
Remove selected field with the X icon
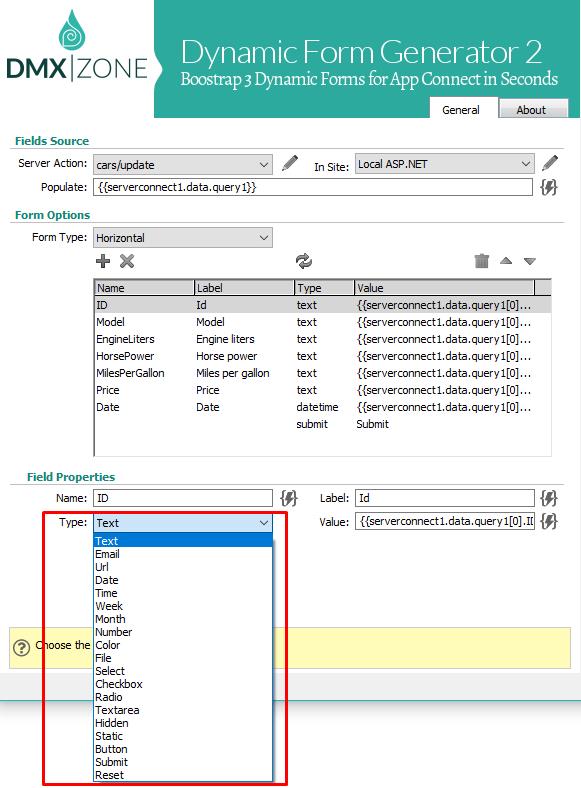click(127, 261)
